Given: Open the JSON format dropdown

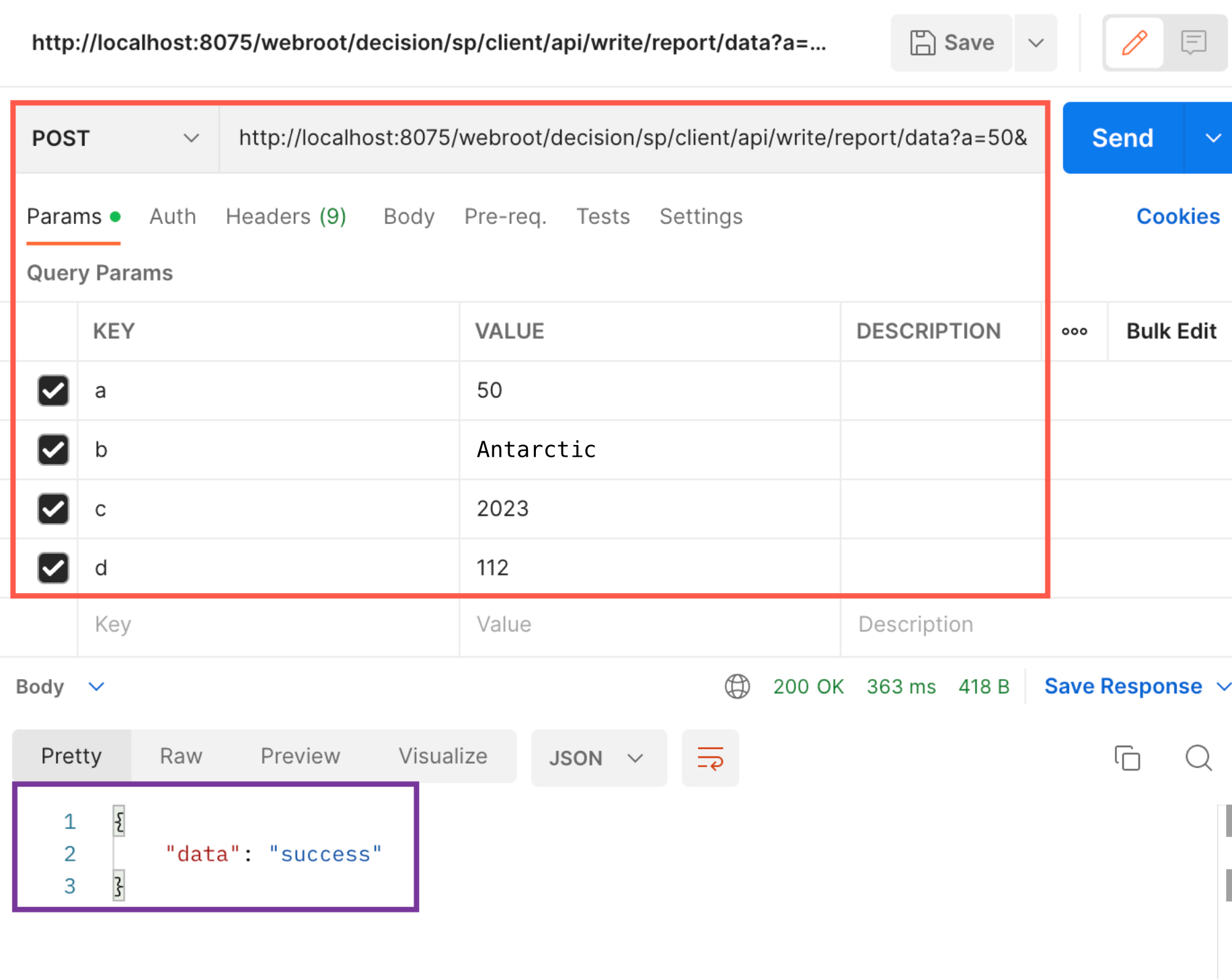Looking at the screenshot, I should [x=599, y=758].
